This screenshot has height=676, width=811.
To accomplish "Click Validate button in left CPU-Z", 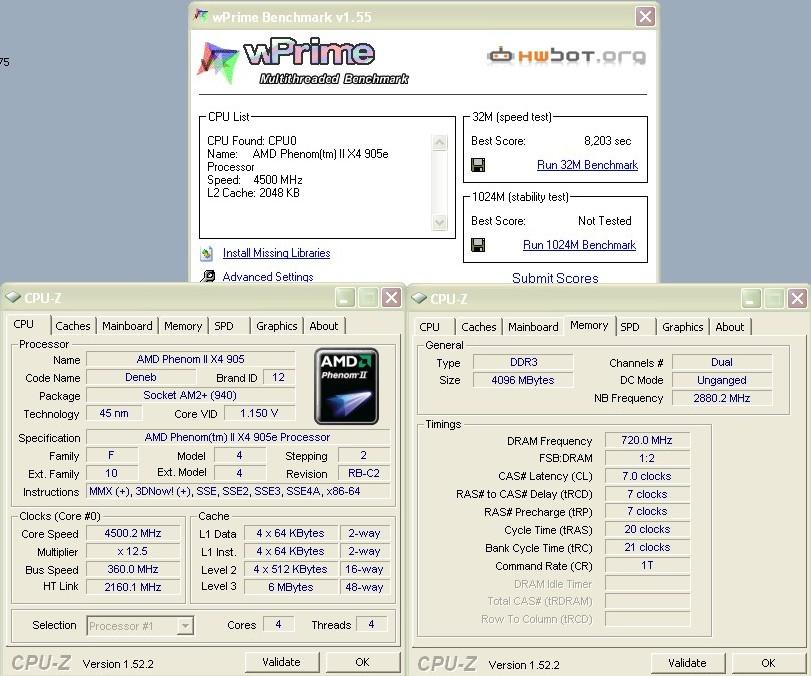I will [x=281, y=662].
